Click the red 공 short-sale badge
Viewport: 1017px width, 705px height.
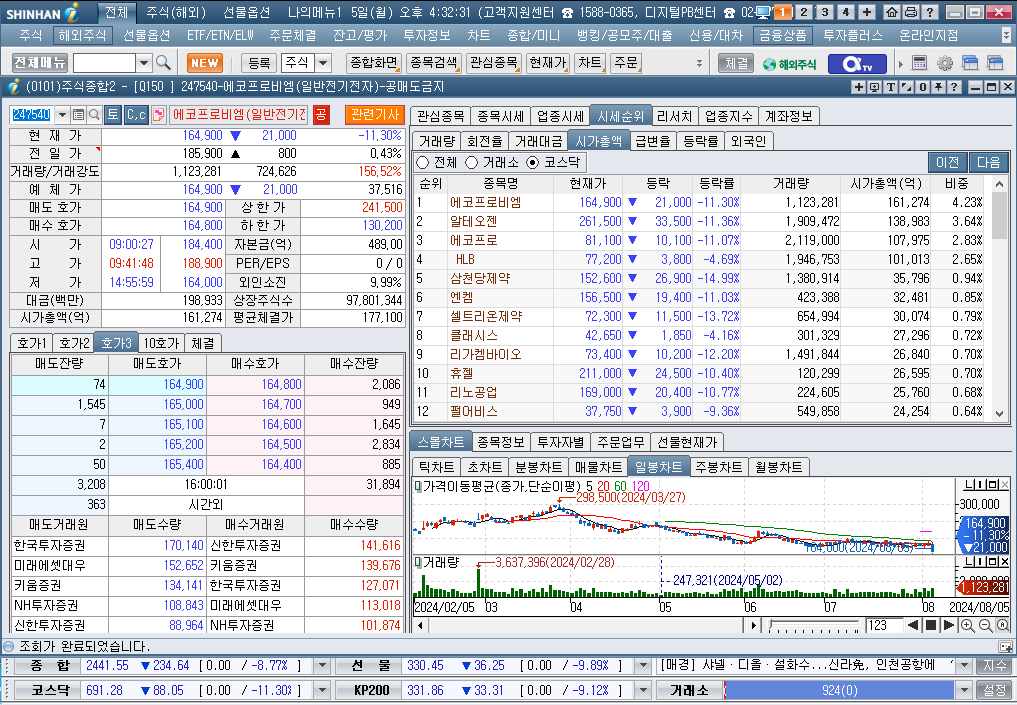320,115
